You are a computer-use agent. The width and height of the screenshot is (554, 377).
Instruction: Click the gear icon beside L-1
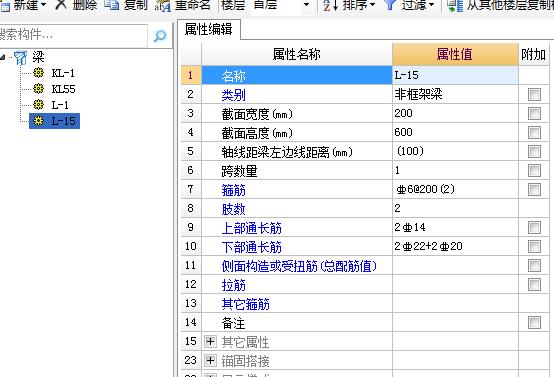[x=38, y=105]
